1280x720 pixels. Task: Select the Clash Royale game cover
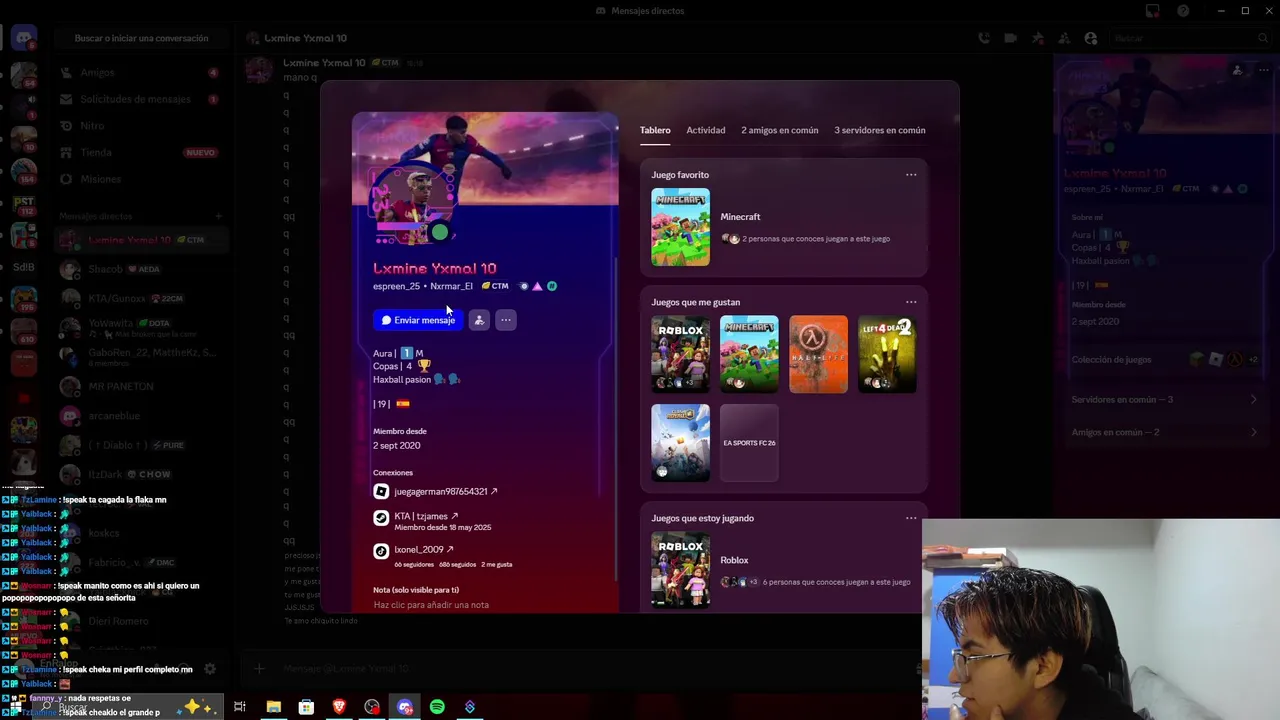point(681,443)
